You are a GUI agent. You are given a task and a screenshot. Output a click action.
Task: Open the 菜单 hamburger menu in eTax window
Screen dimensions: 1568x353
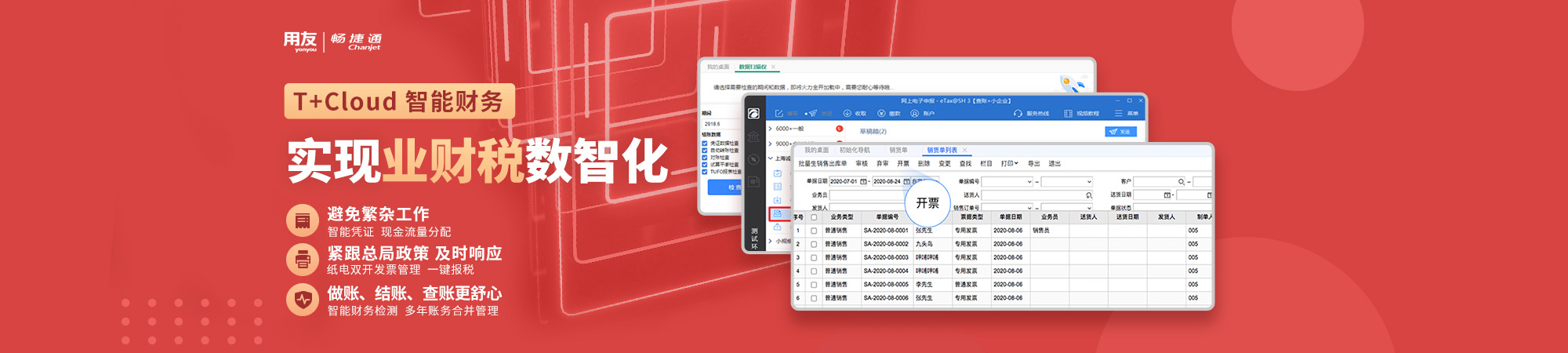pyautogui.click(x=1119, y=114)
